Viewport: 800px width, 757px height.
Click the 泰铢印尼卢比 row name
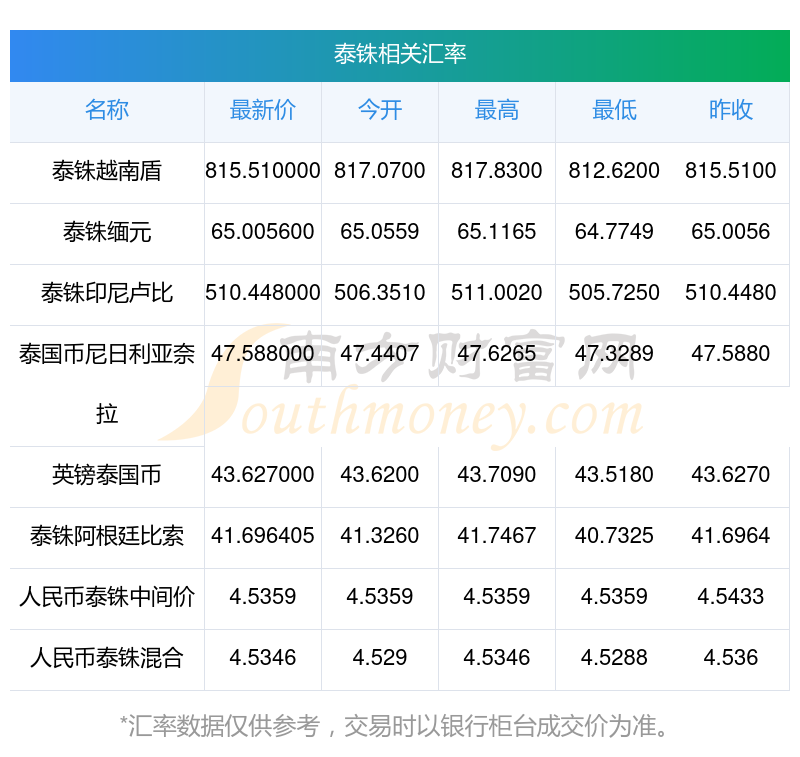coord(107,293)
